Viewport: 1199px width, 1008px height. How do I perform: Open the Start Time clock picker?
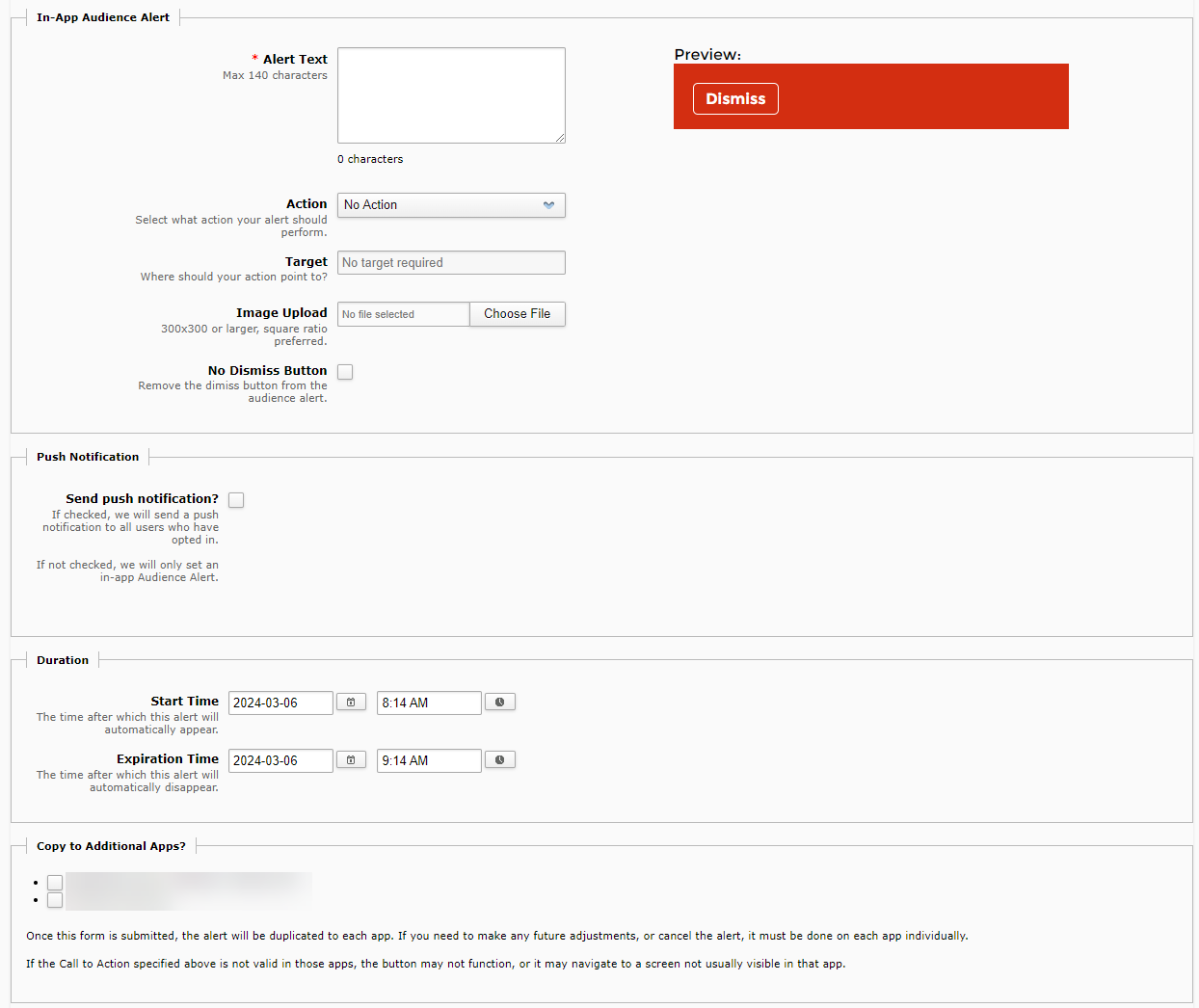[x=499, y=703]
